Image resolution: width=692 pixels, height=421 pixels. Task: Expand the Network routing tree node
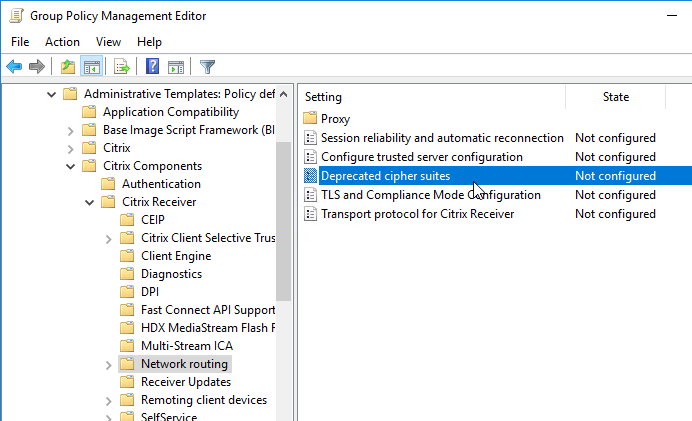109,365
